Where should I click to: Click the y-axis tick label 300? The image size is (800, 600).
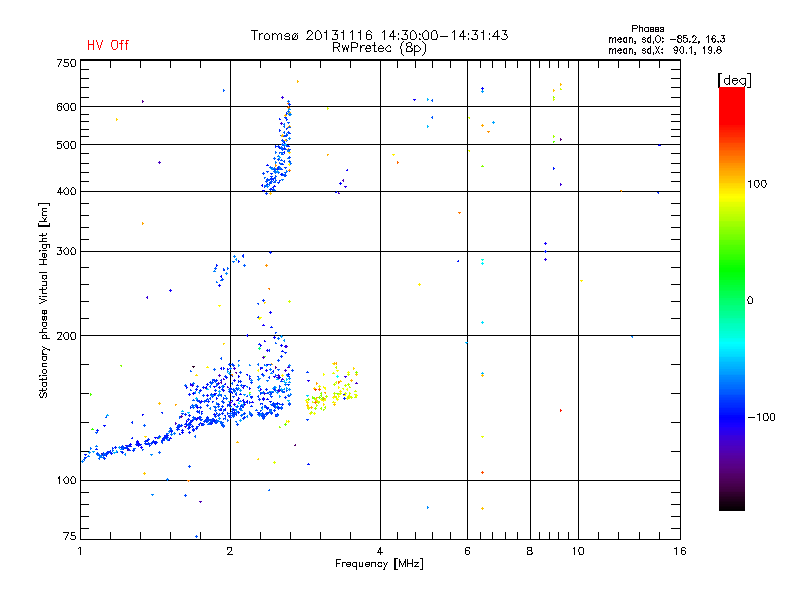click(66, 252)
